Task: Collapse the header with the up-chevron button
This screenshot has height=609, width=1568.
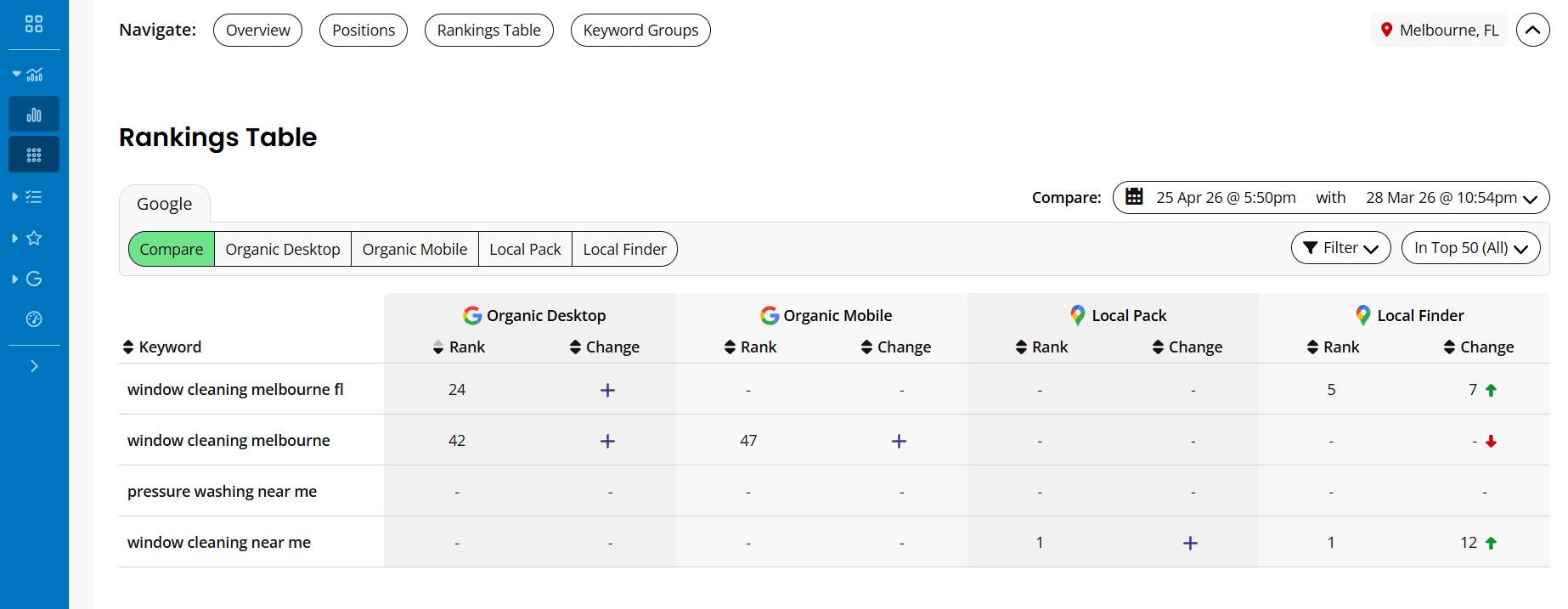Action: click(x=1532, y=30)
